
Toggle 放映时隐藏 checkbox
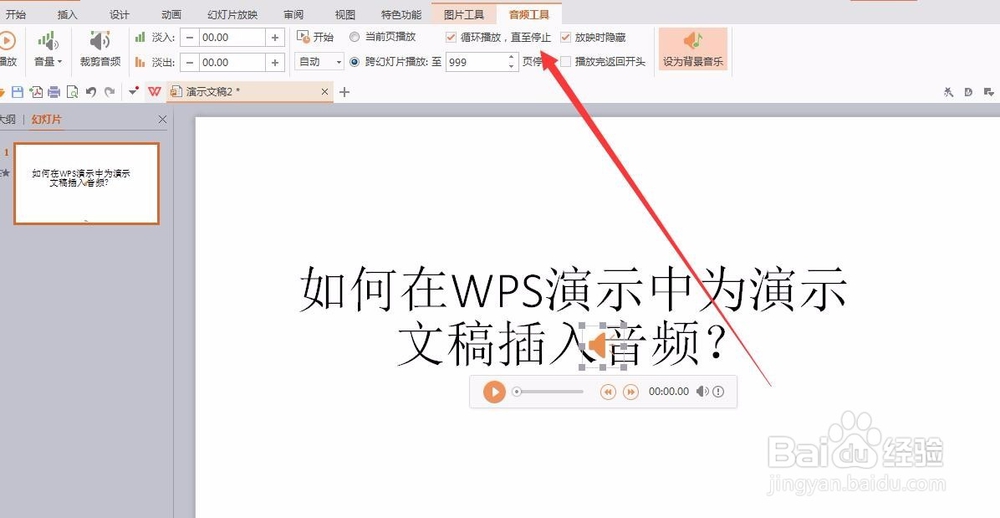tap(565, 37)
